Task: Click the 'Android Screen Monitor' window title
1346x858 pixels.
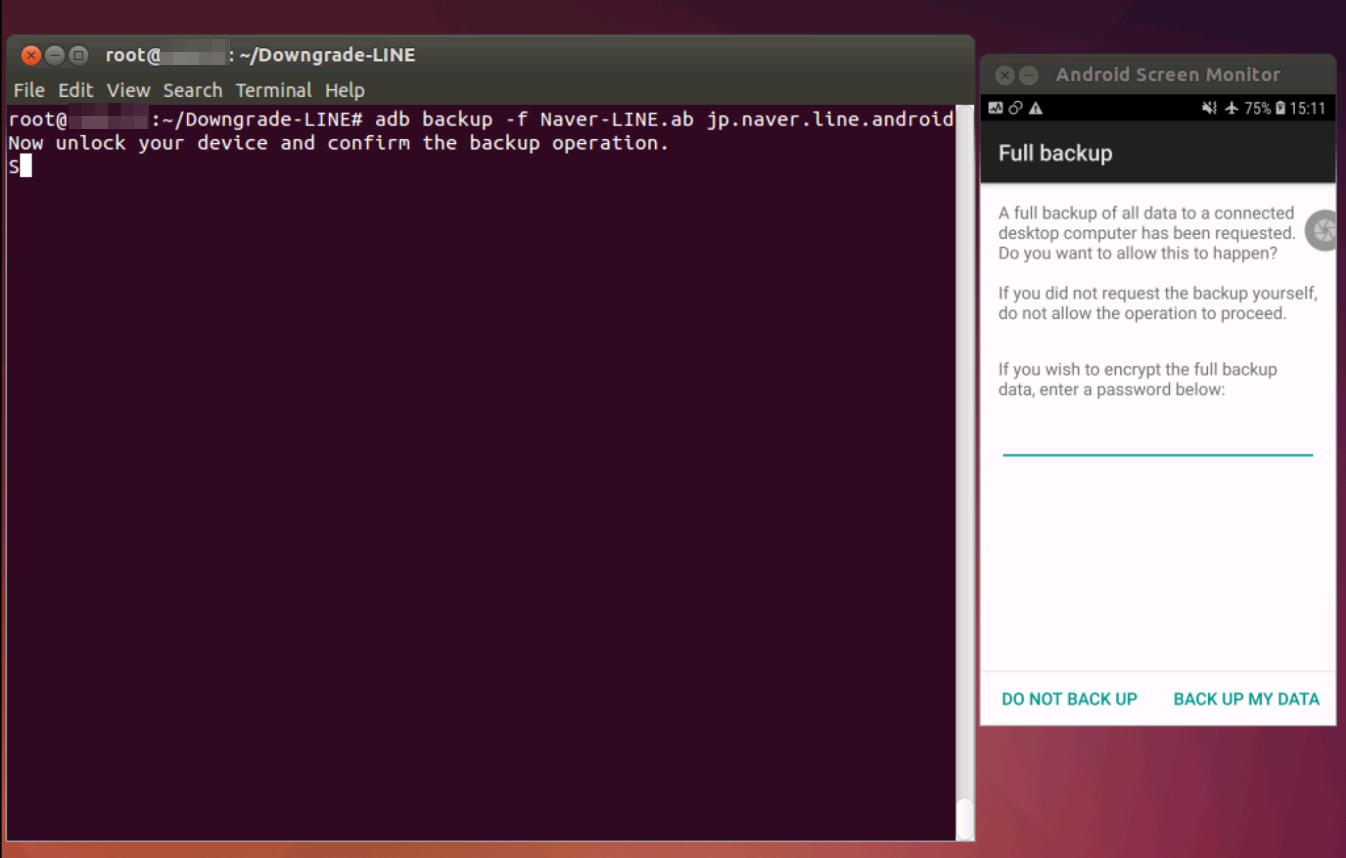Action: 1168,75
